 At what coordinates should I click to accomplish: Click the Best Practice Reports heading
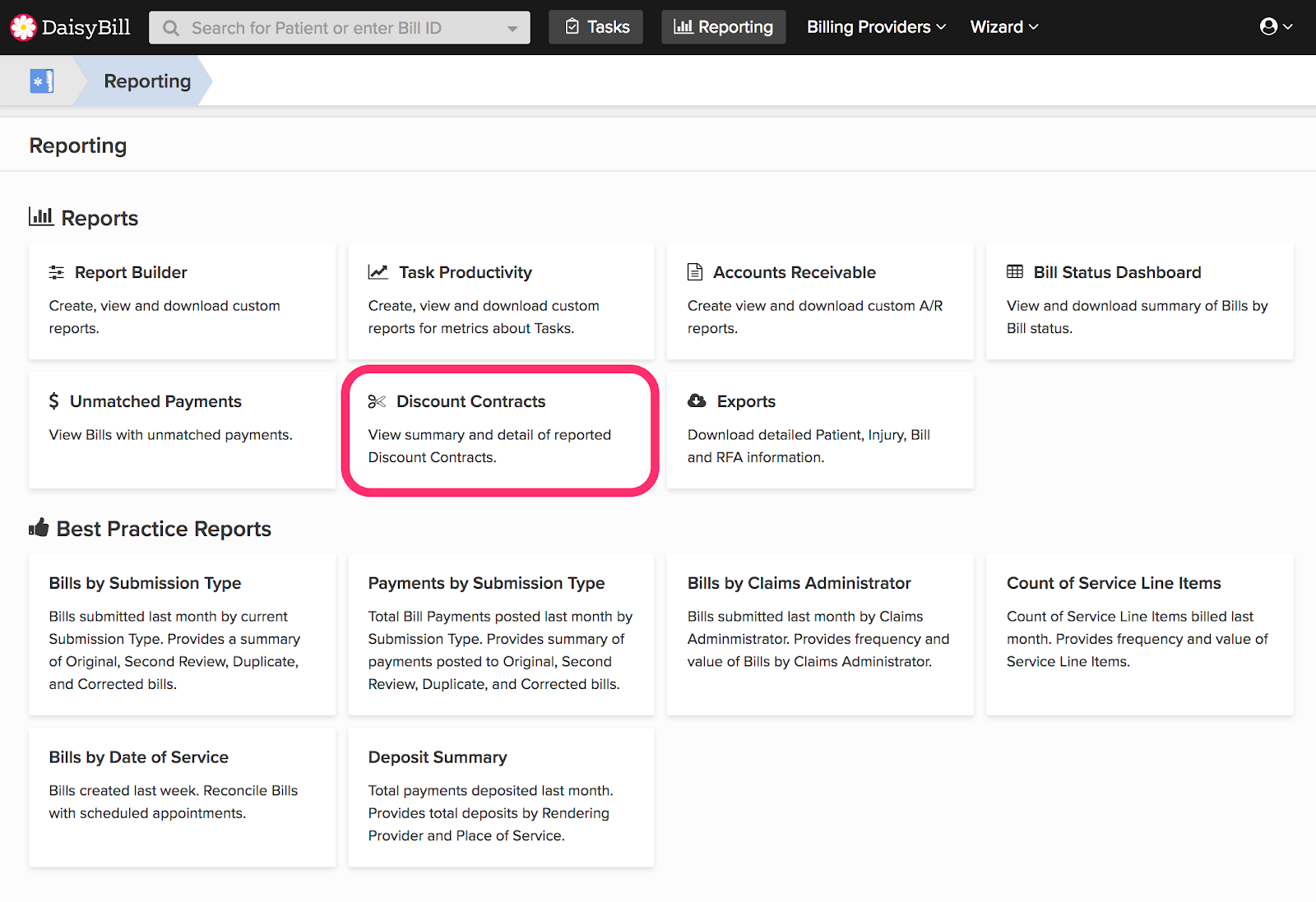(164, 529)
